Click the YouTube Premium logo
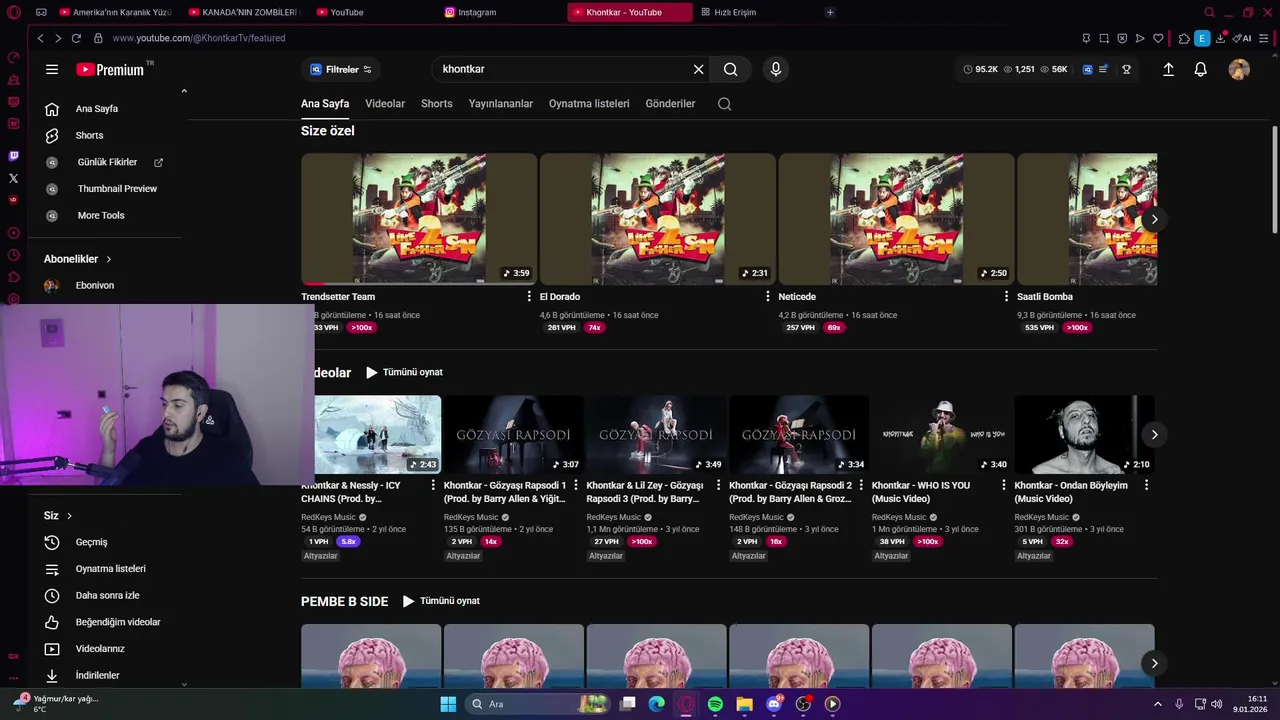 pyautogui.click(x=110, y=69)
